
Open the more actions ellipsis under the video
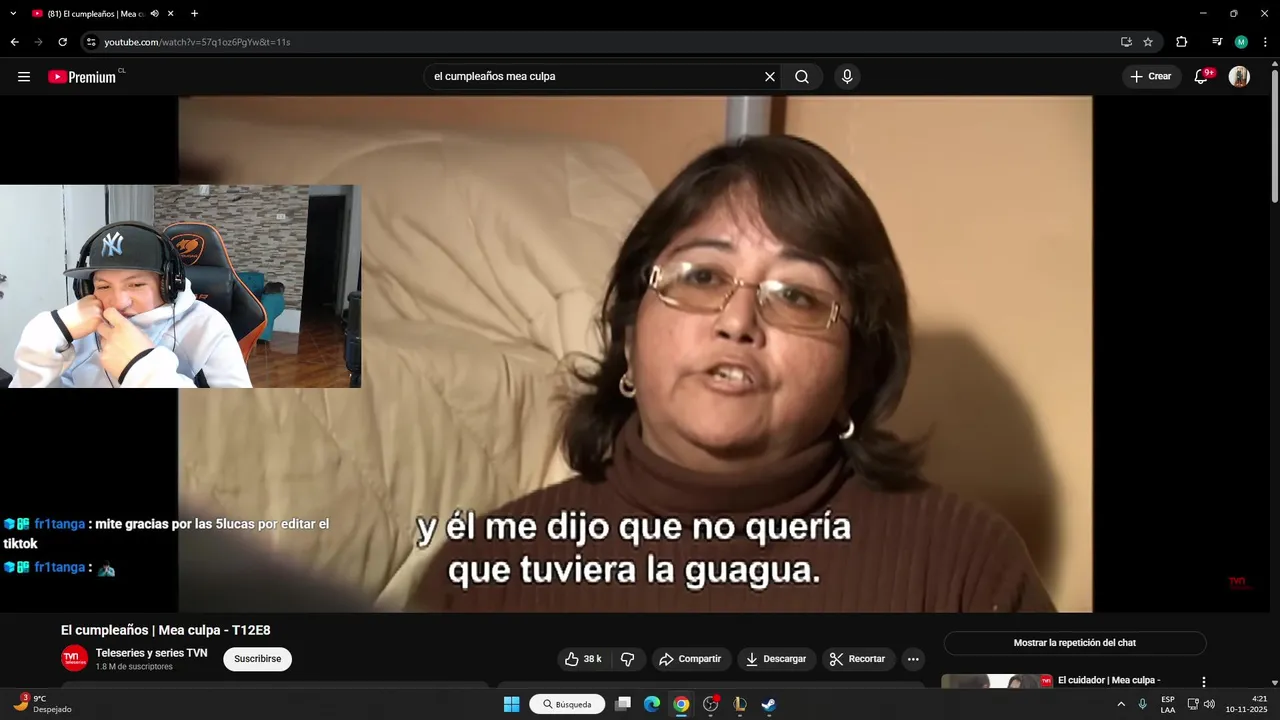(x=913, y=659)
